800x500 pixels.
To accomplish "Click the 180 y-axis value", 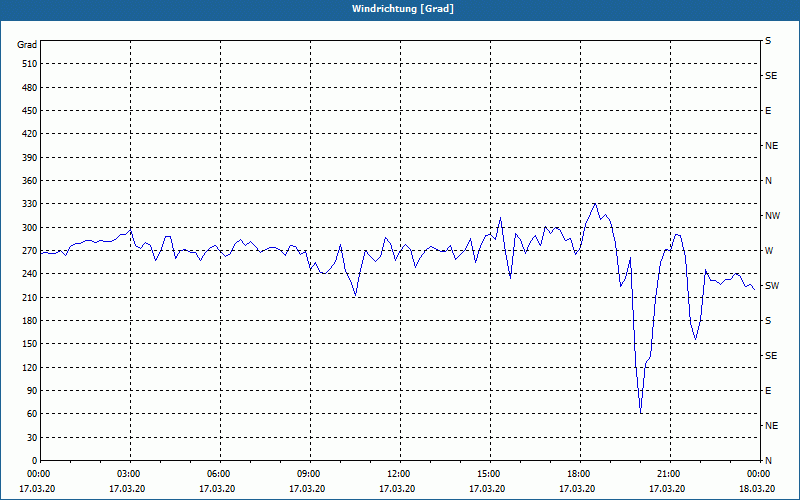I will (30, 321).
